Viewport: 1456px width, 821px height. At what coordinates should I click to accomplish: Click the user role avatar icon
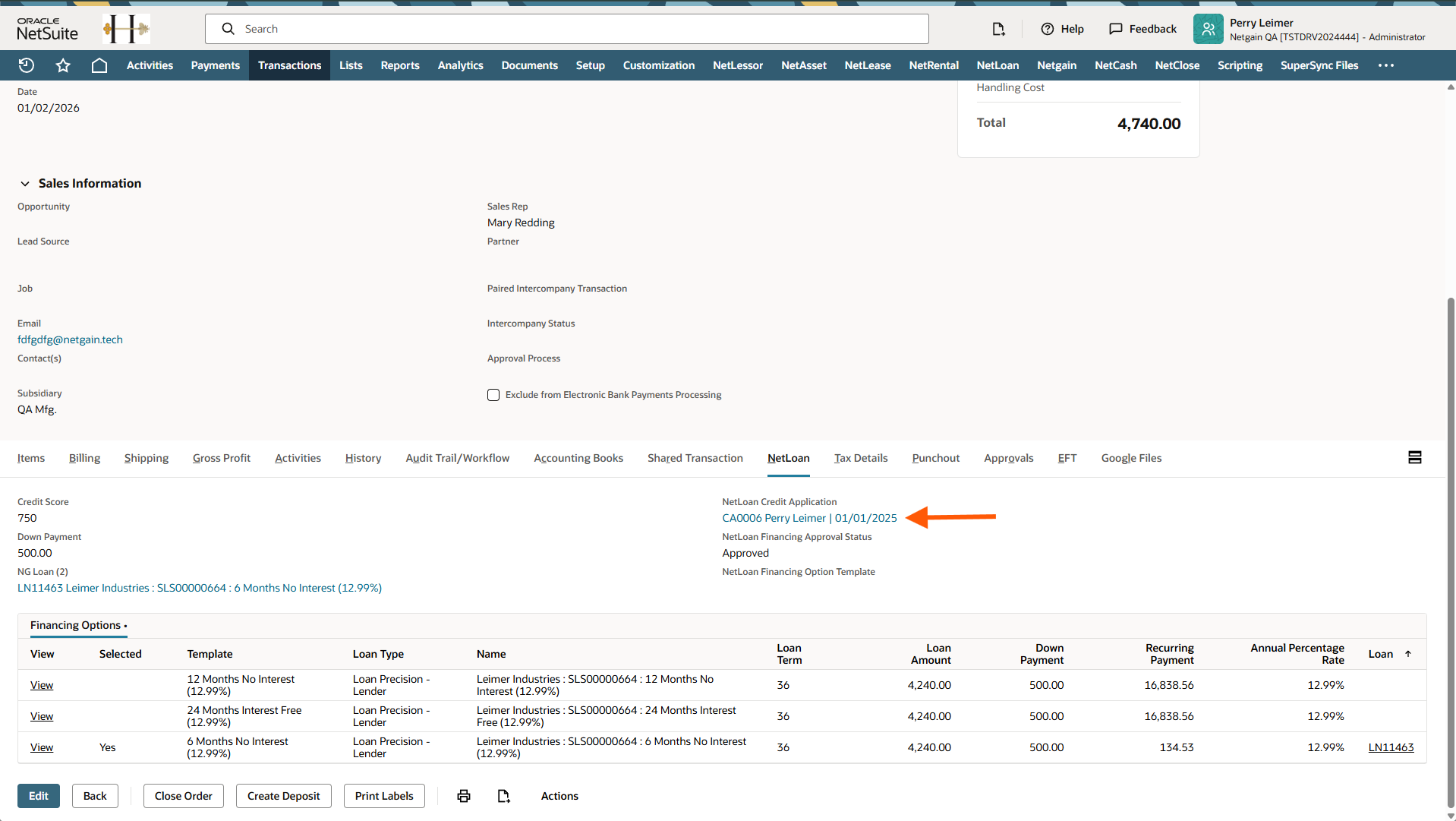click(x=1208, y=29)
